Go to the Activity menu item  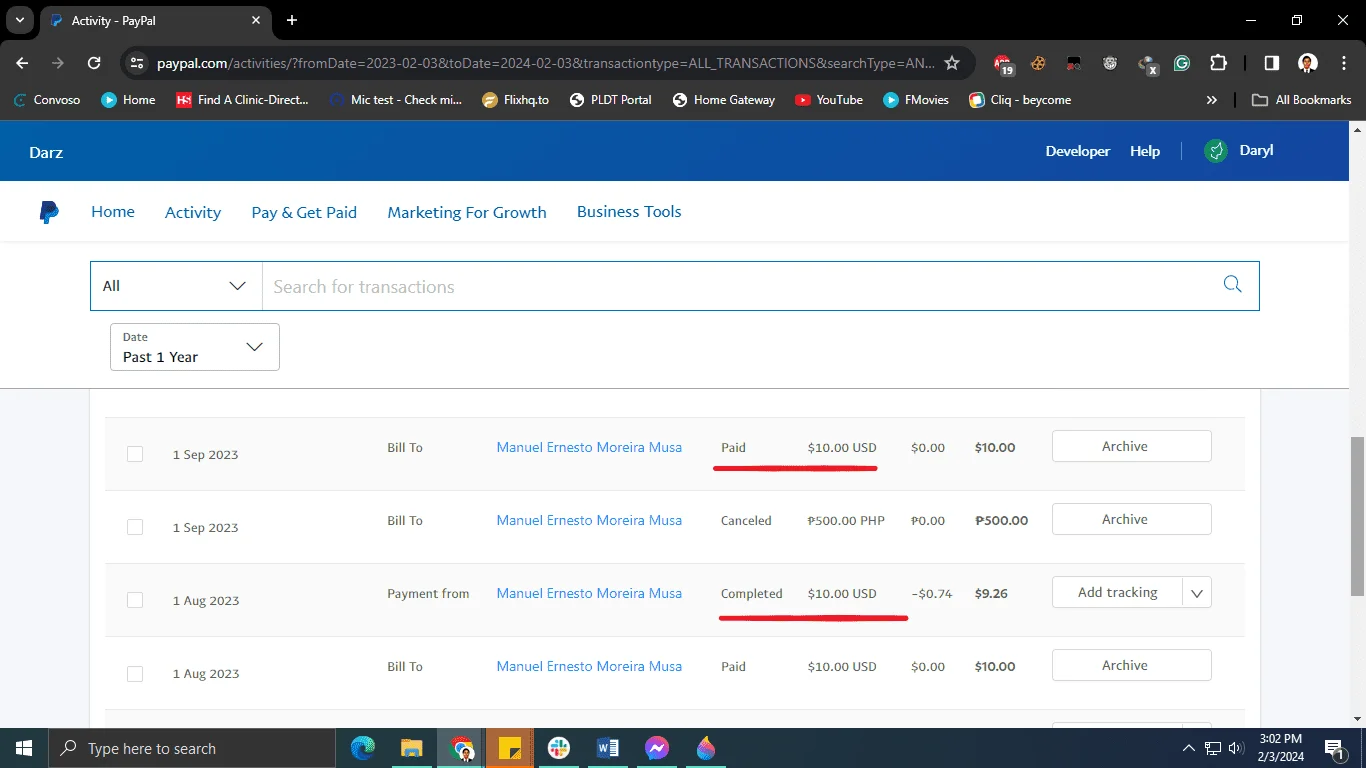coord(193,212)
